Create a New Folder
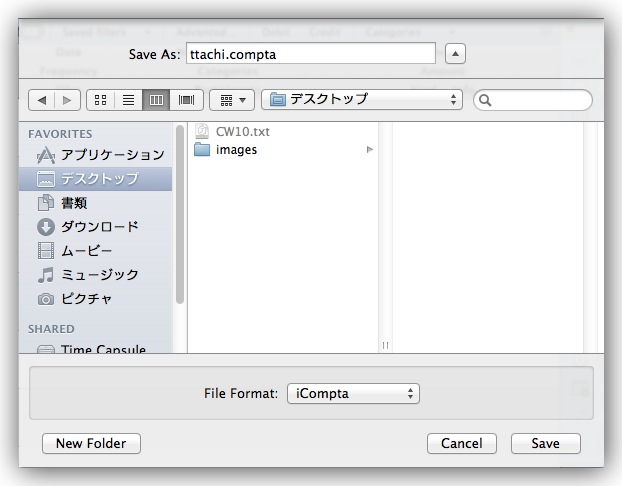Viewport: 622px width, 486px height. click(x=91, y=443)
